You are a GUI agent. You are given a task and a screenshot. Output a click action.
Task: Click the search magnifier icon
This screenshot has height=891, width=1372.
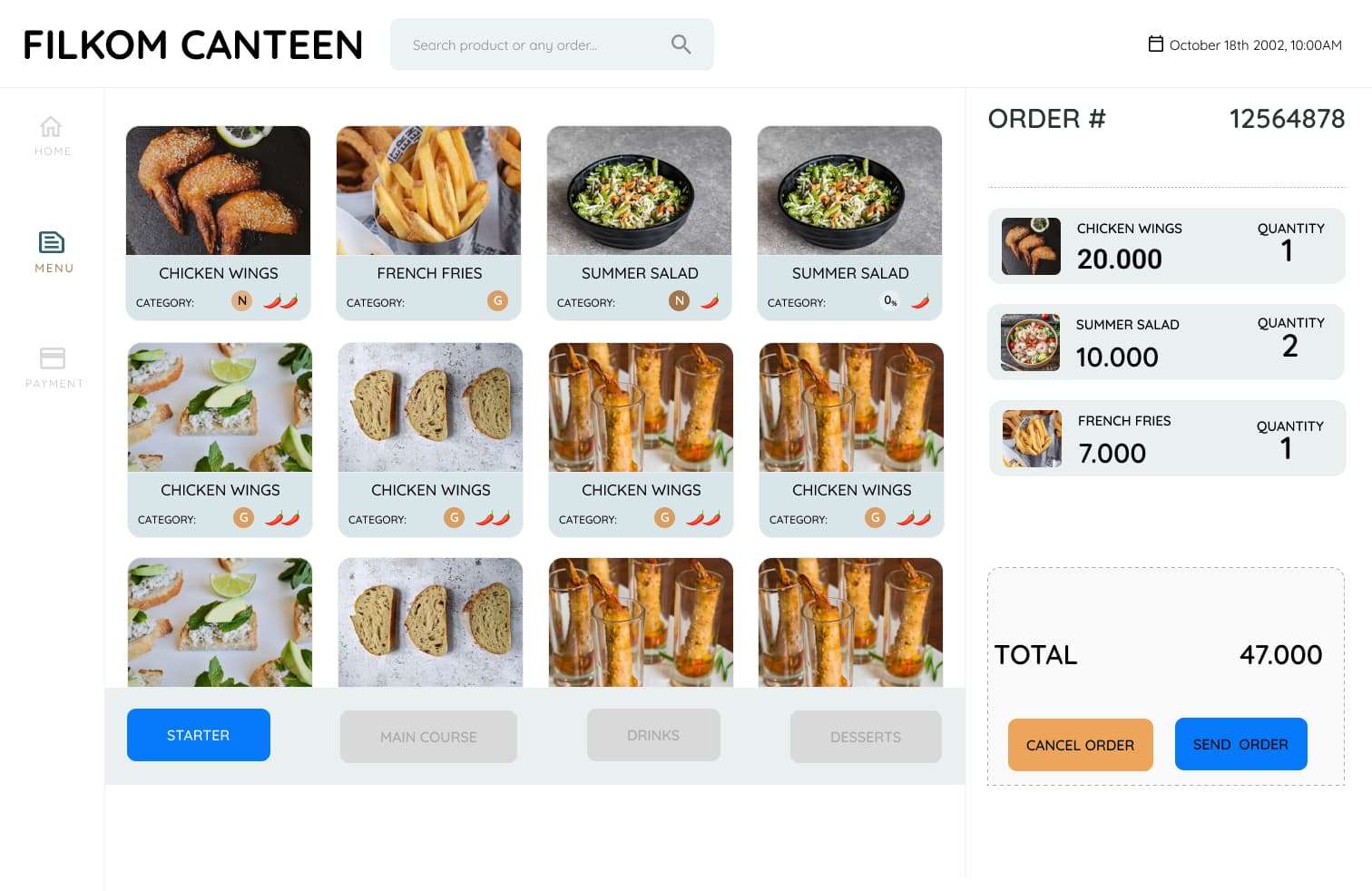(x=681, y=44)
